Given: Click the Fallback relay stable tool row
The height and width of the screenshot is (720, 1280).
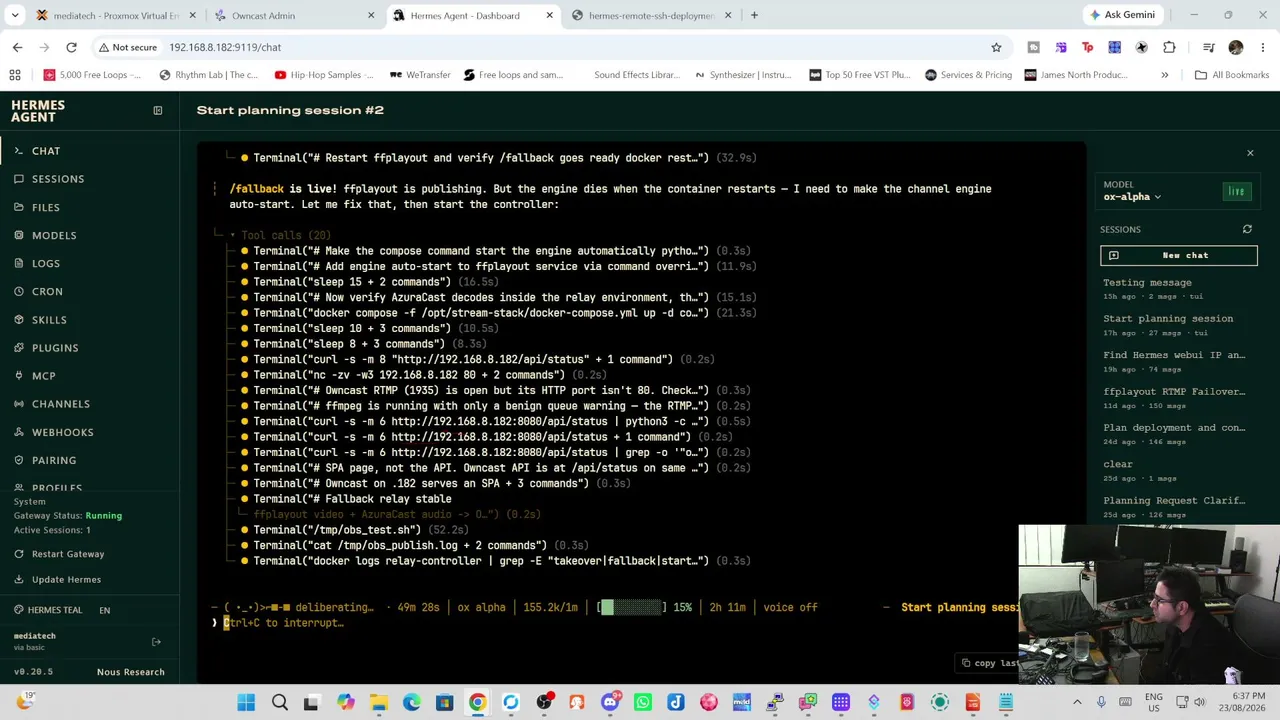Looking at the screenshot, I should pos(345,499).
